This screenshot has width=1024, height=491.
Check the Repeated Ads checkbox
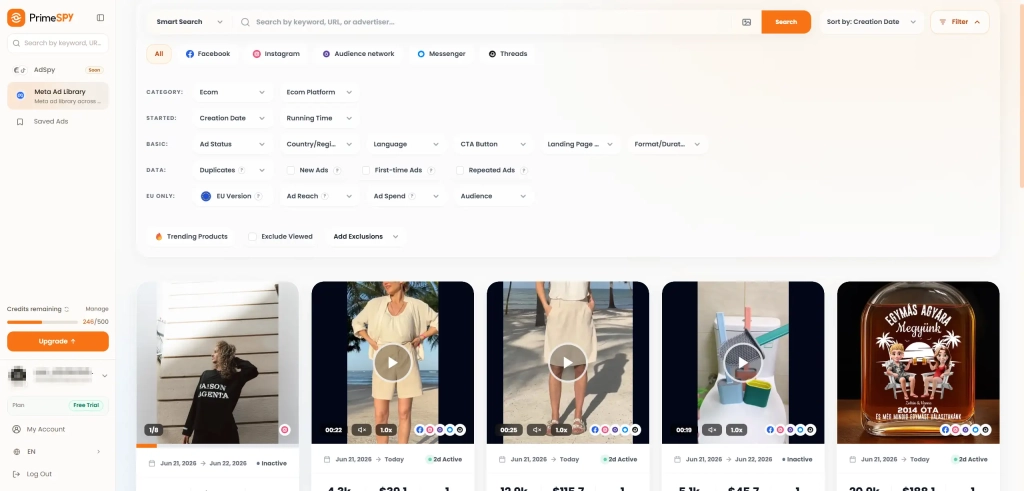tap(460, 170)
